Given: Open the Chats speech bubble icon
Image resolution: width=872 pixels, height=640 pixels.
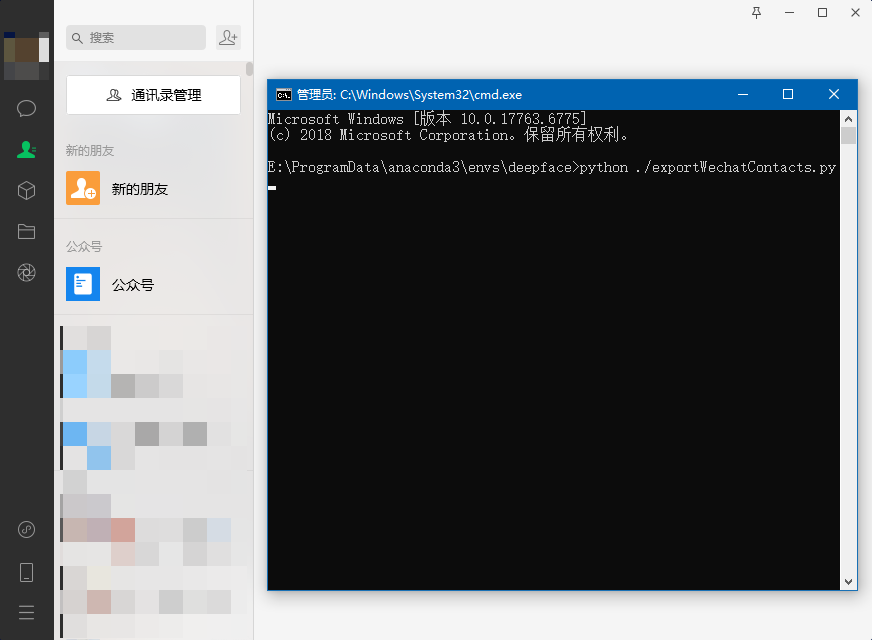Looking at the screenshot, I should click(26, 108).
